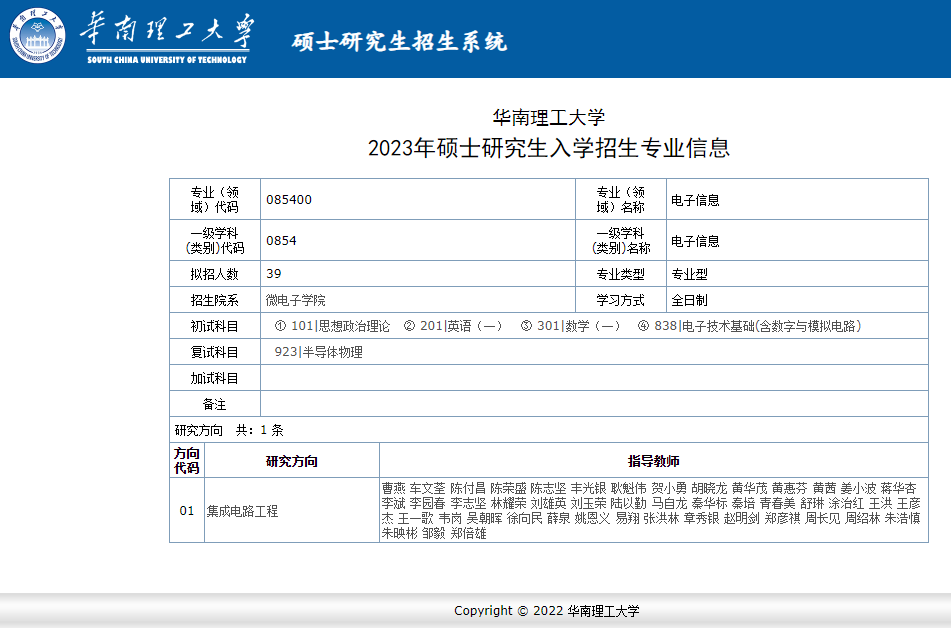Click the 专业（领域）名称 label cell
Screen dimensions: 951x633
(x=620, y=199)
